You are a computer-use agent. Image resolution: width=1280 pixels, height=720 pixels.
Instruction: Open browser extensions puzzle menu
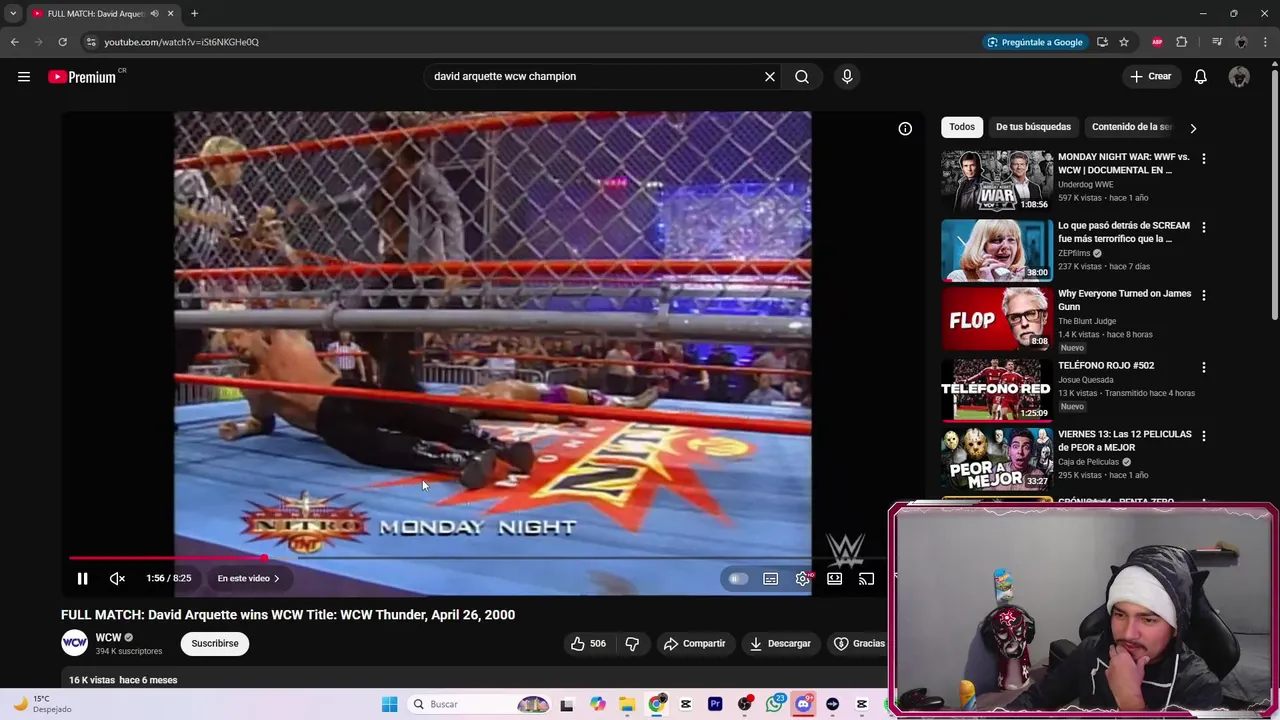1182,42
